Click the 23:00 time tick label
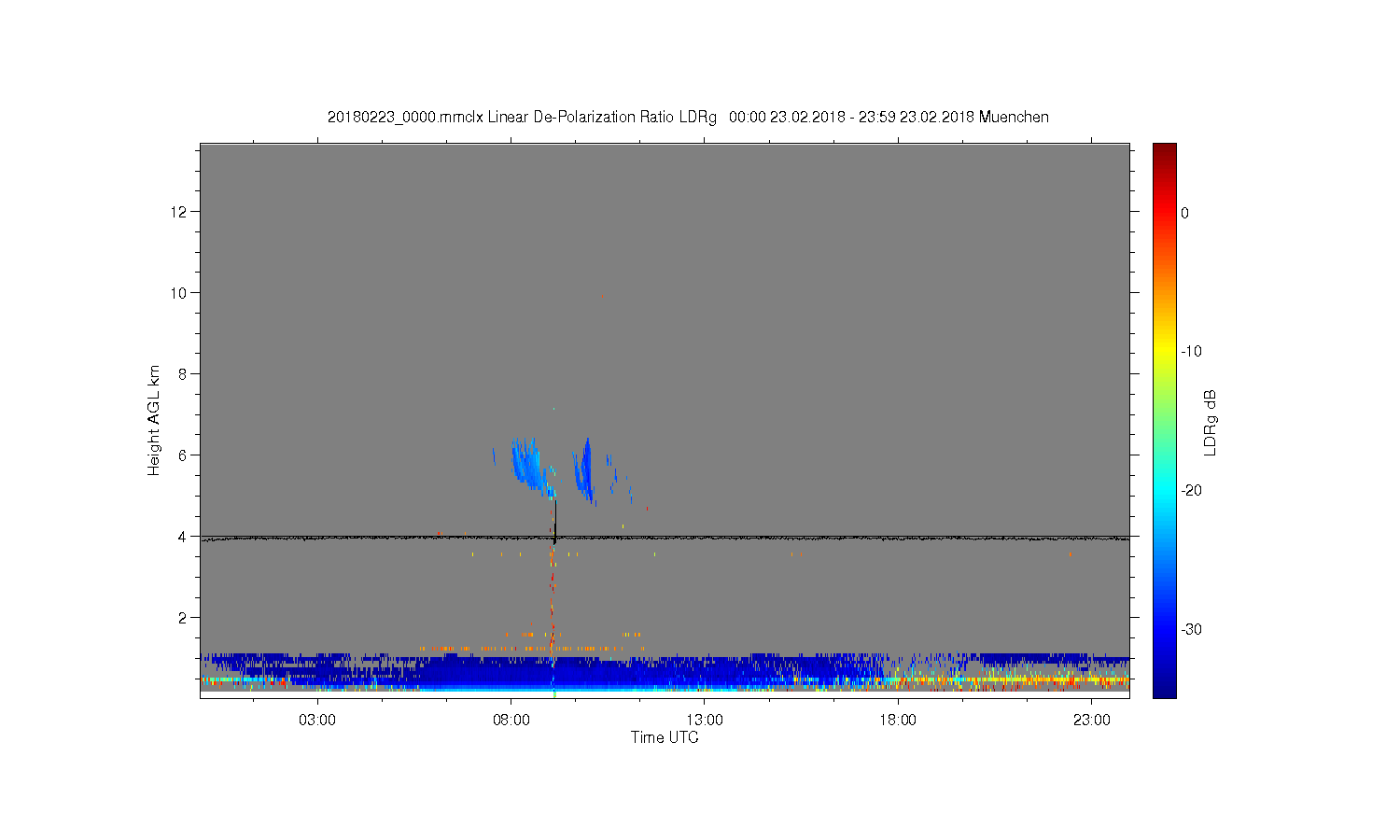 point(1092,721)
